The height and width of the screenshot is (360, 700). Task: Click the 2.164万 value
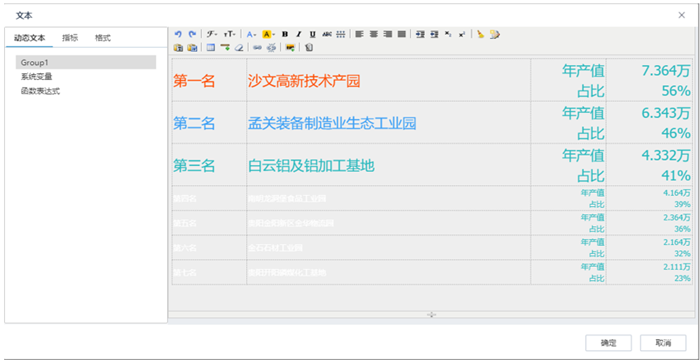tap(677, 242)
